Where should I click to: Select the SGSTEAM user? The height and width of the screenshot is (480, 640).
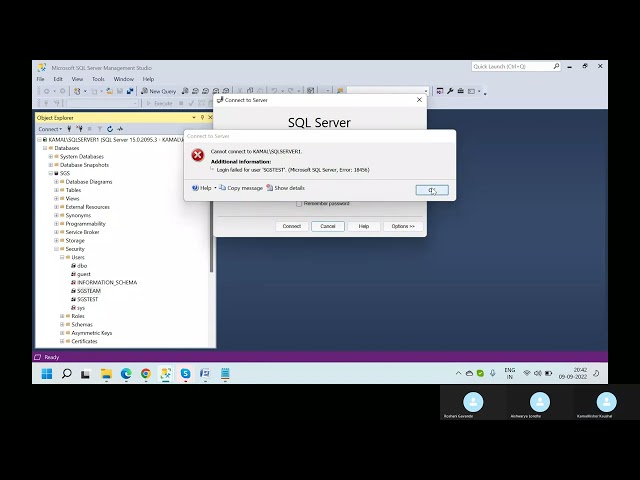pos(89,291)
